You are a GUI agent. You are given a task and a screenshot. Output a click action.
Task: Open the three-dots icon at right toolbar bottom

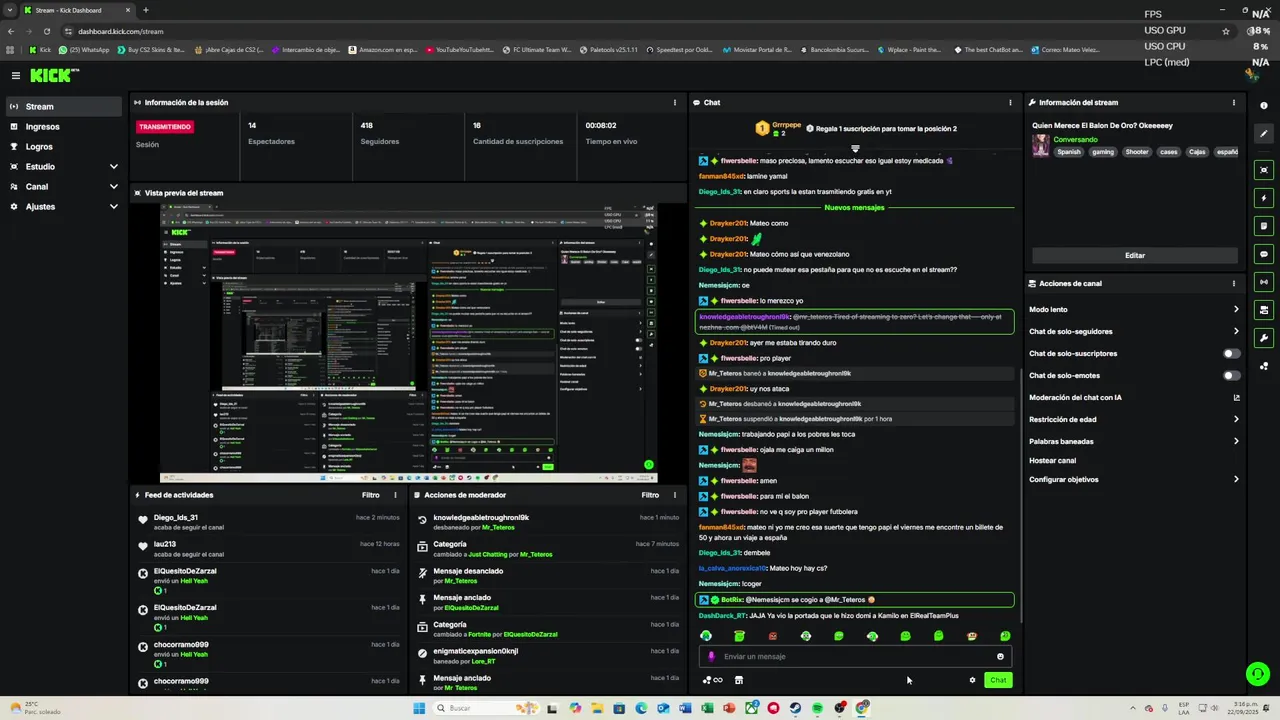(x=1264, y=366)
